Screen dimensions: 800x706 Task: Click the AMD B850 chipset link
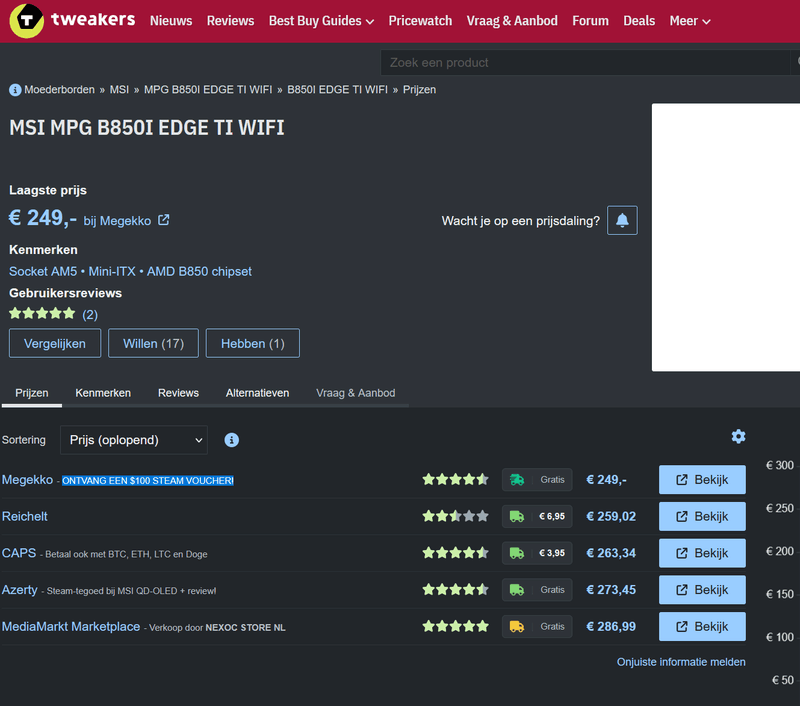coord(199,271)
